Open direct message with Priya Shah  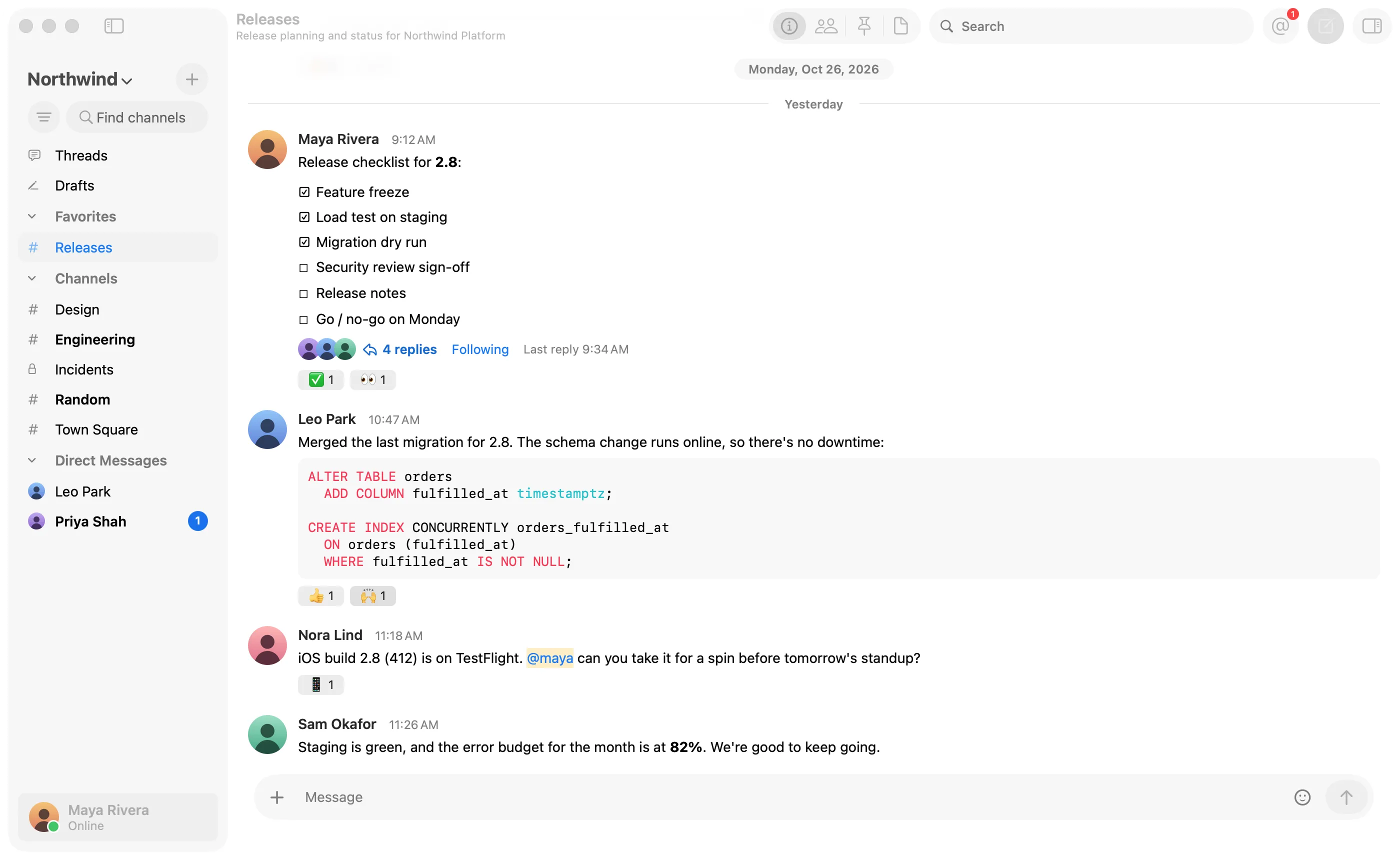(117, 521)
